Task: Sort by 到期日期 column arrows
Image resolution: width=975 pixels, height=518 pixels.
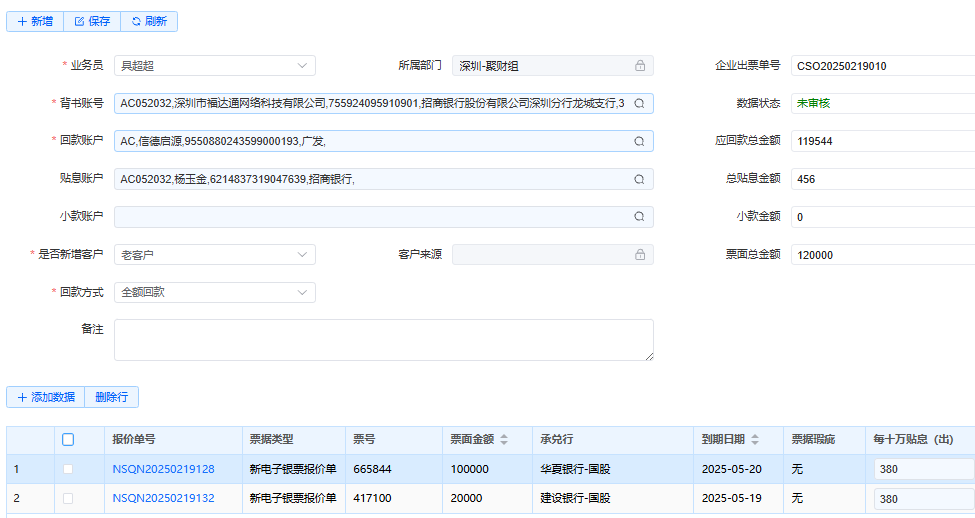Action: [755, 440]
